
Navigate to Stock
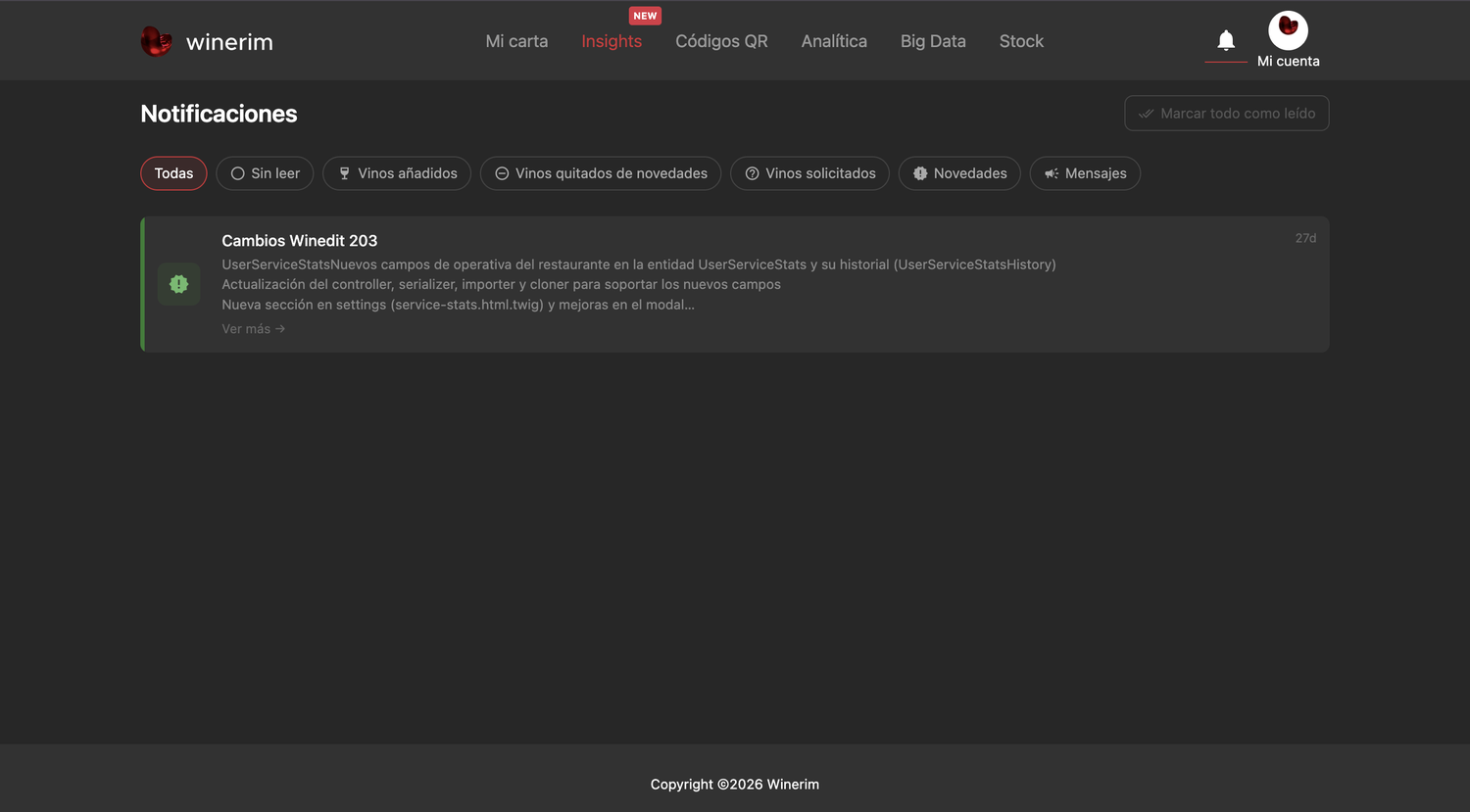click(1021, 41)
